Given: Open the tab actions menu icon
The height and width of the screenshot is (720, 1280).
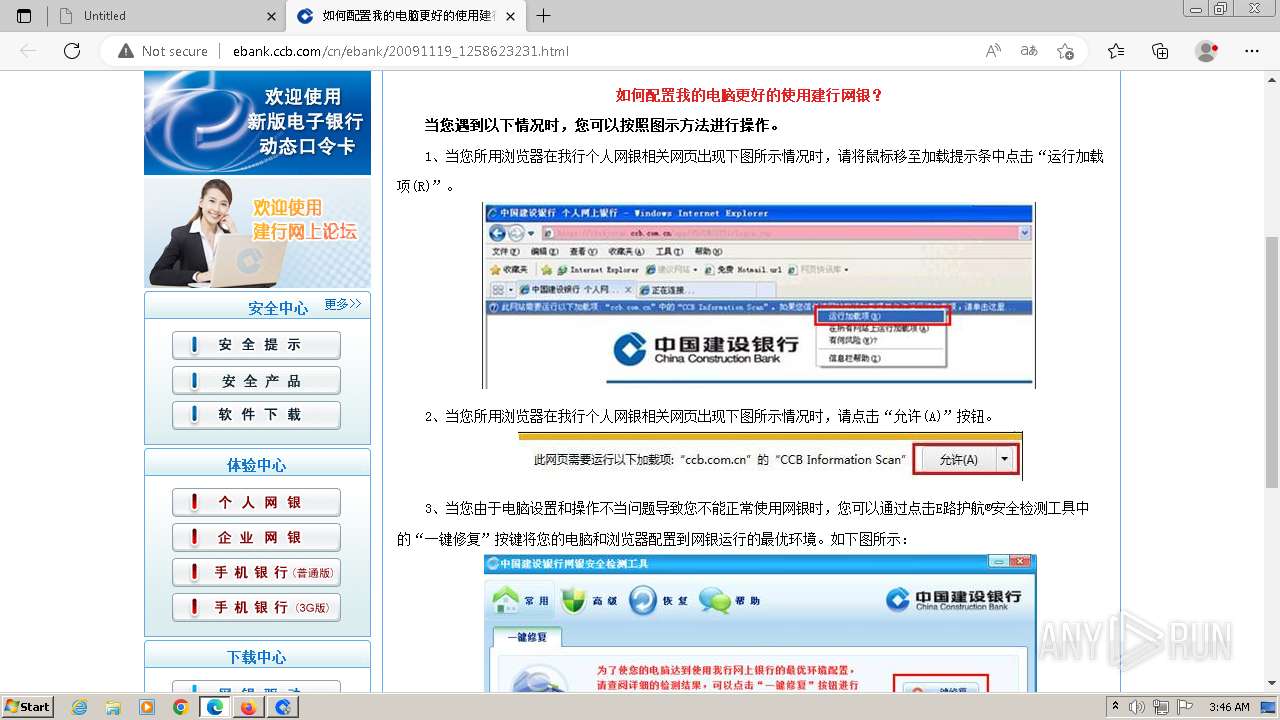Looking at the screenshot, I should pyautogui.click(x=24, y=16).
